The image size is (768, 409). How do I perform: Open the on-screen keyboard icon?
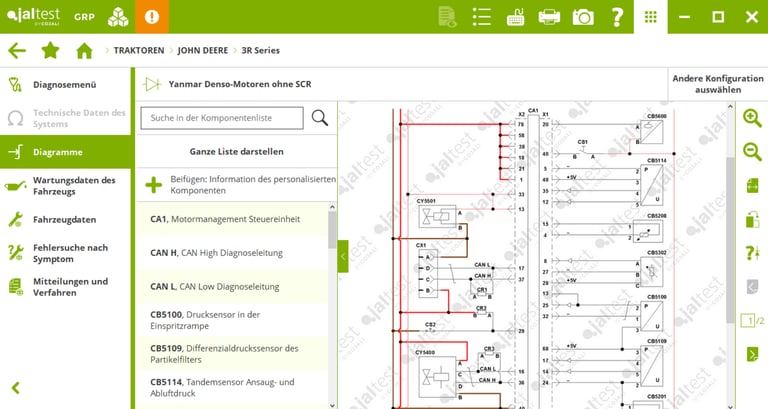pyautogui.click(x=515, y=17)
